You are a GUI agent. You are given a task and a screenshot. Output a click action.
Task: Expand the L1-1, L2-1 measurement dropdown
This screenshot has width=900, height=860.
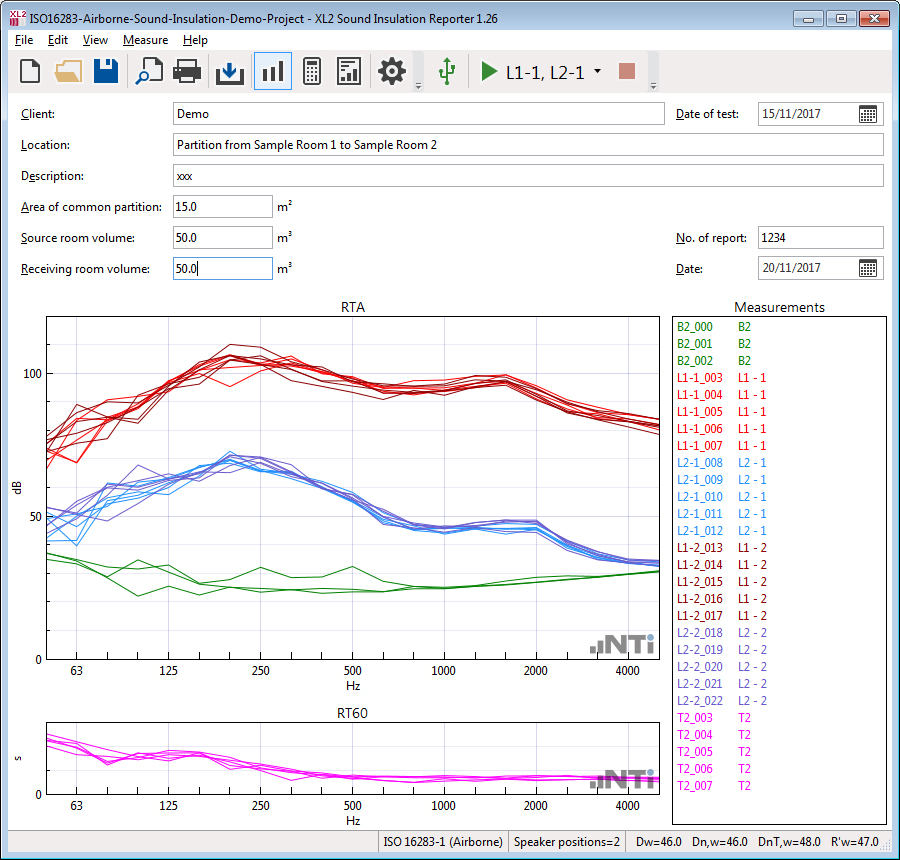point(597,71)
